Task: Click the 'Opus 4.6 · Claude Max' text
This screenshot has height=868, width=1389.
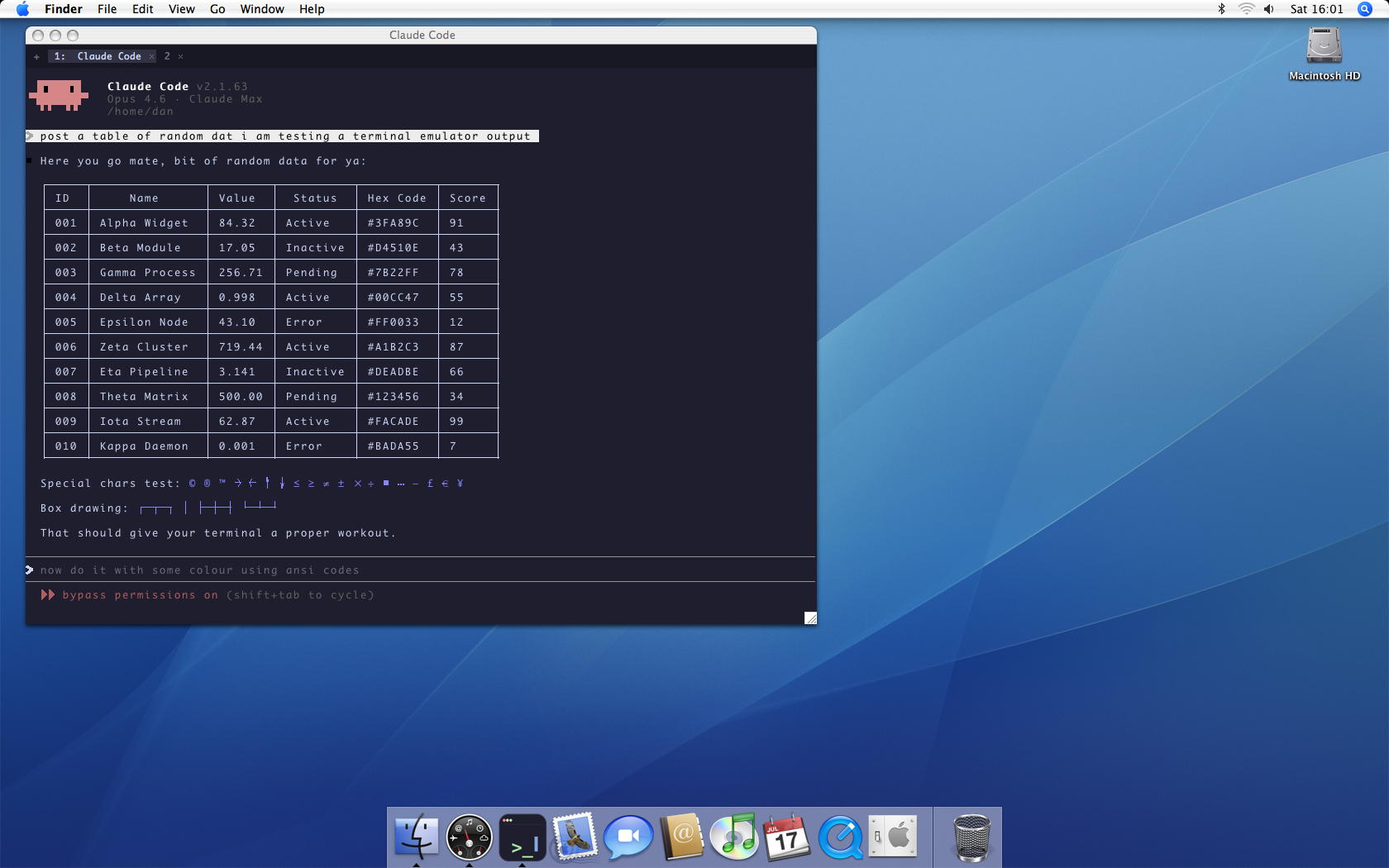Action: pos(184,98)
